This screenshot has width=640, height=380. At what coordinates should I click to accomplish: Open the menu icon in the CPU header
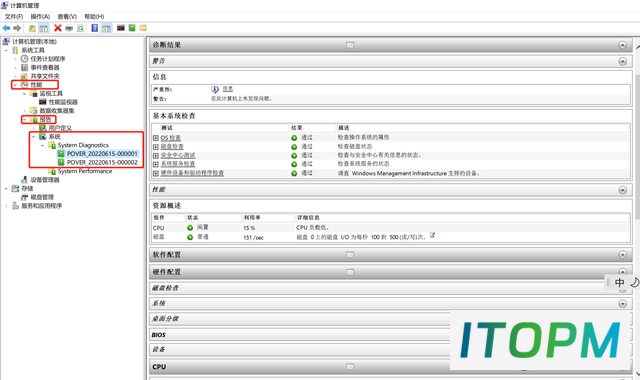pos(350,367)
